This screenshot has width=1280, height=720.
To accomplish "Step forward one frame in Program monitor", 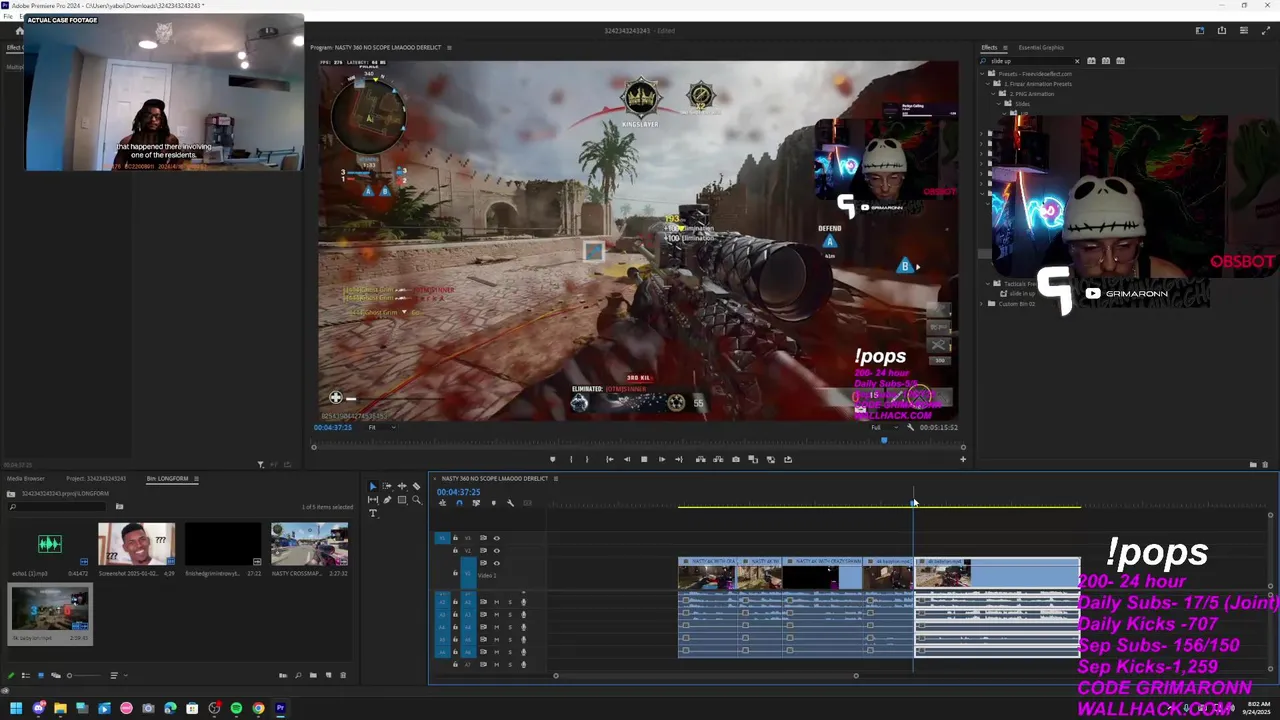I will click(x=662, y=459).
